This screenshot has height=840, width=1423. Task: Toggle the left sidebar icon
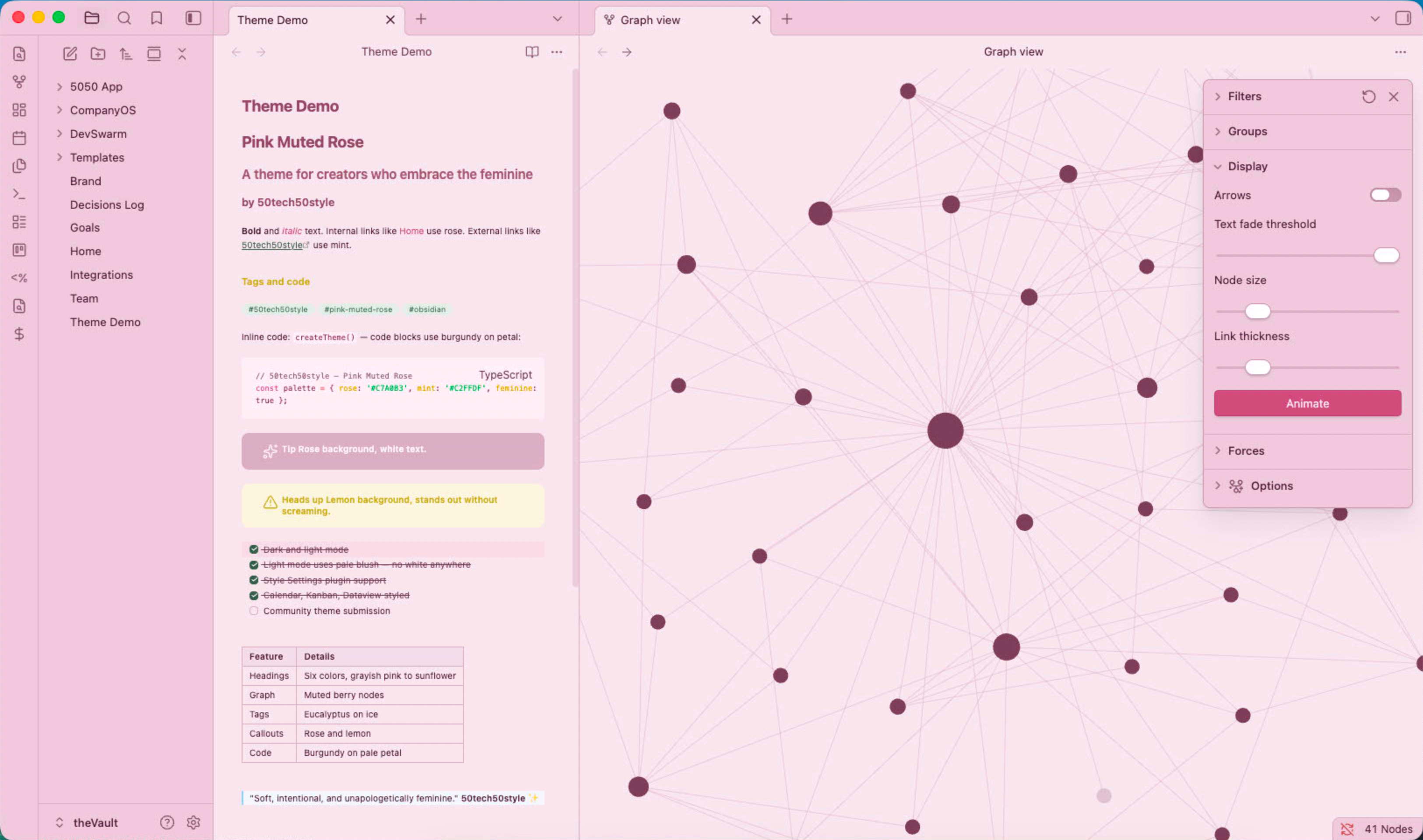193,18
